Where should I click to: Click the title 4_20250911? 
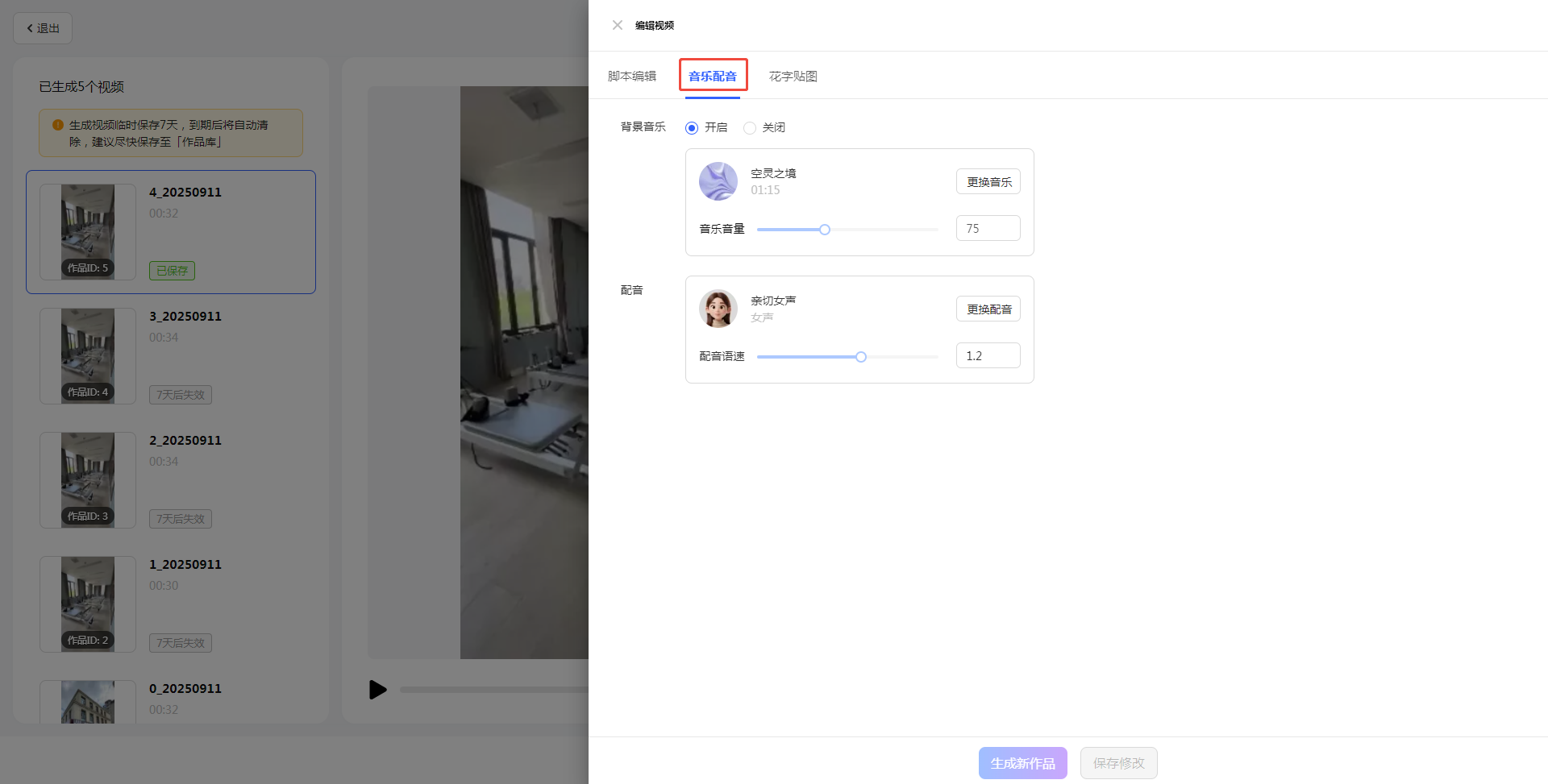point(185,193)
